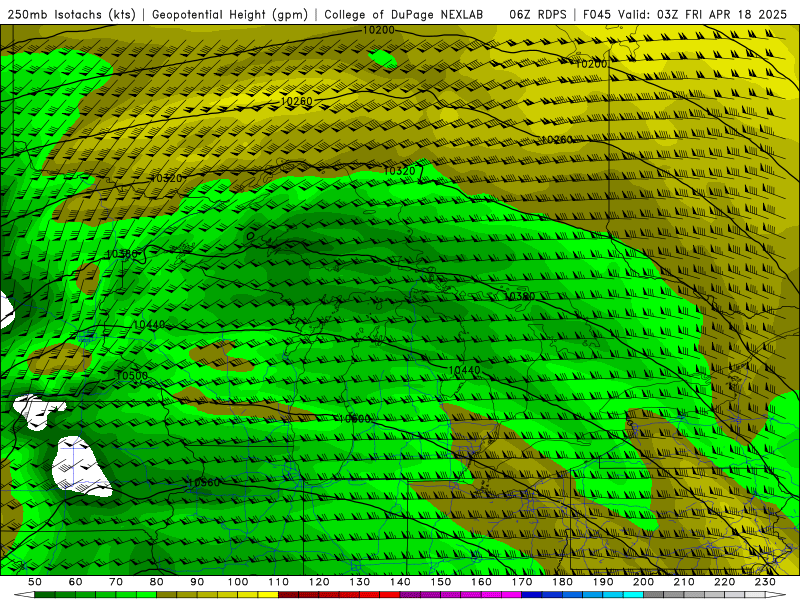The width and height of the screenshot is (800, 600).
Task: Click the 100 label on the color scale
Action: [237, 582]
